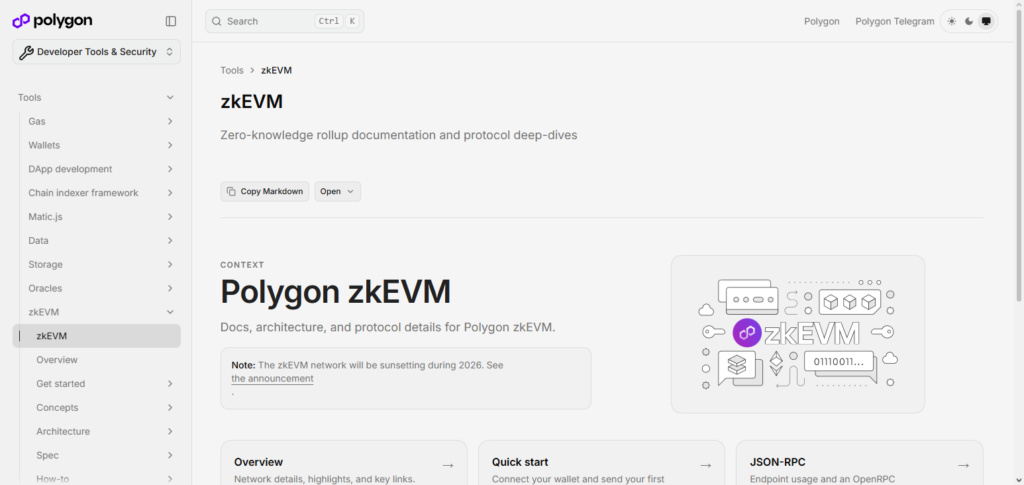The width and height of the screenshot is (1024, 485).
Task: Click the search magnifier icon
Action: (x=217, y=21)
